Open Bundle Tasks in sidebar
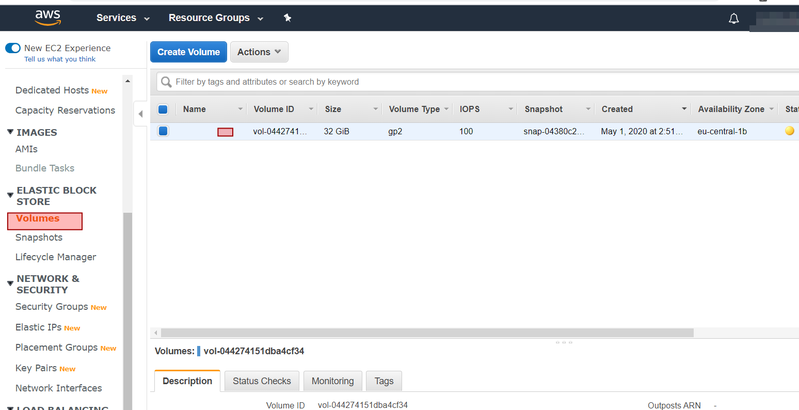Image resolution: width=799 pixels, height=410 pixels. [x=45, y=168]
